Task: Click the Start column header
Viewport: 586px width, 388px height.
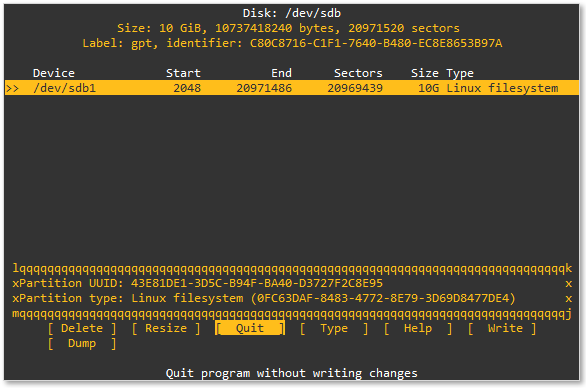Action: pyautogui.click(x=183, y=73)
